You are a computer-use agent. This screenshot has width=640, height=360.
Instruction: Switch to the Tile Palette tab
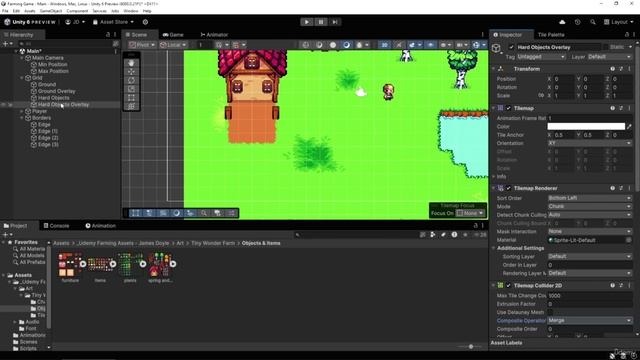(x=551, y=35)
